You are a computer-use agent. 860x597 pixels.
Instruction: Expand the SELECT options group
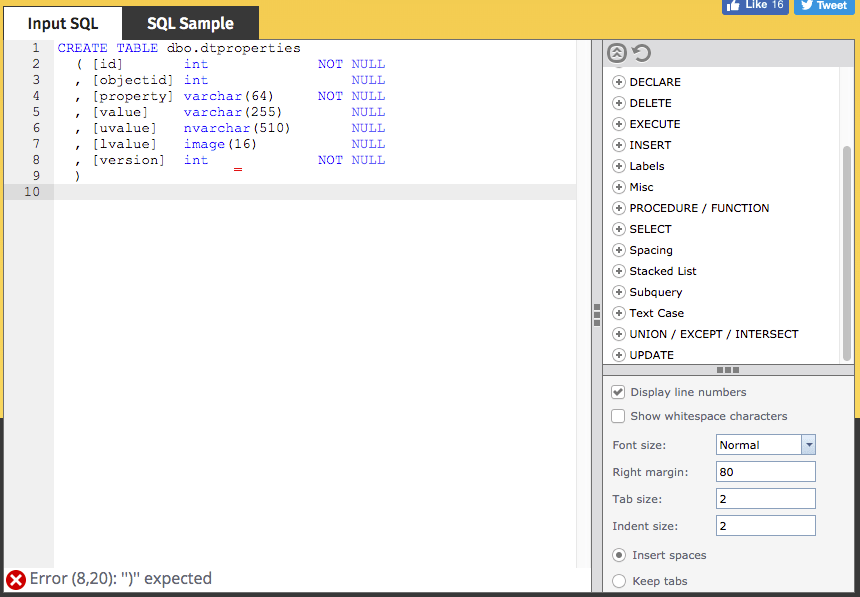click(x=619, y=229)
